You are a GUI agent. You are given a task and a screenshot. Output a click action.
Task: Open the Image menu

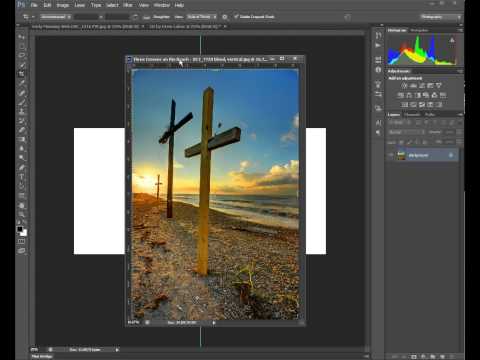coord(62,5)
